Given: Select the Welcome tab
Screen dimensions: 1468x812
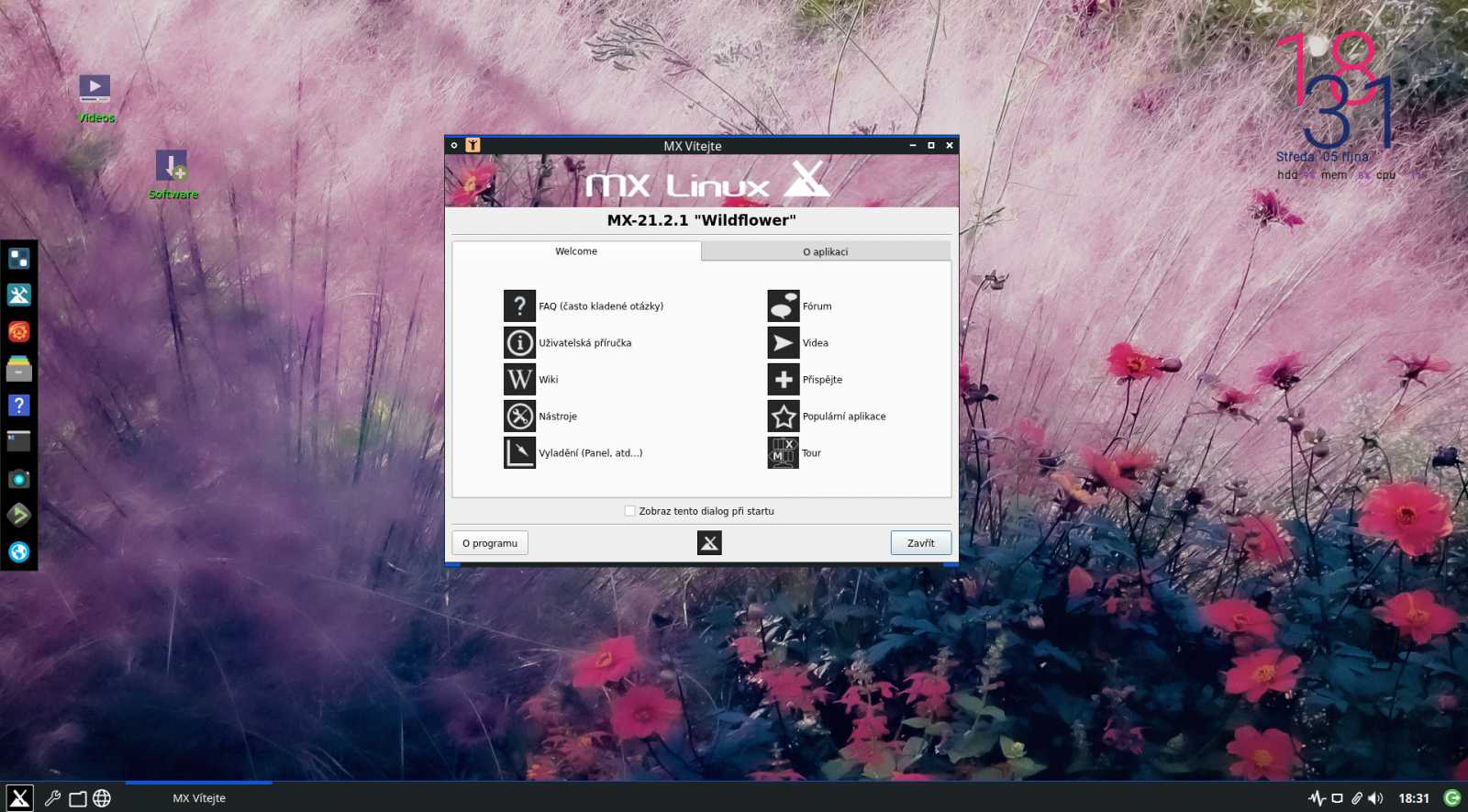Looking at the screenshot, I should coord(576,250).
